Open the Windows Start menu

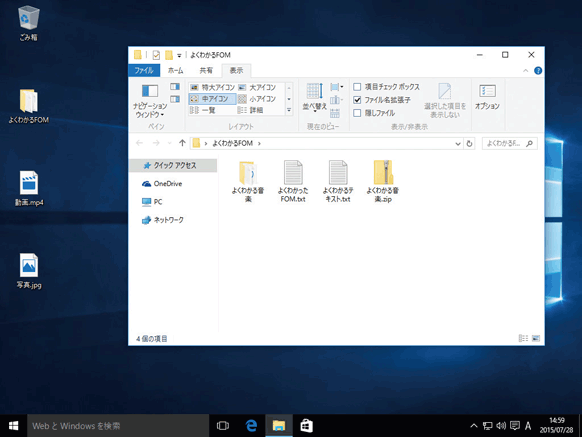pos(13,426)
